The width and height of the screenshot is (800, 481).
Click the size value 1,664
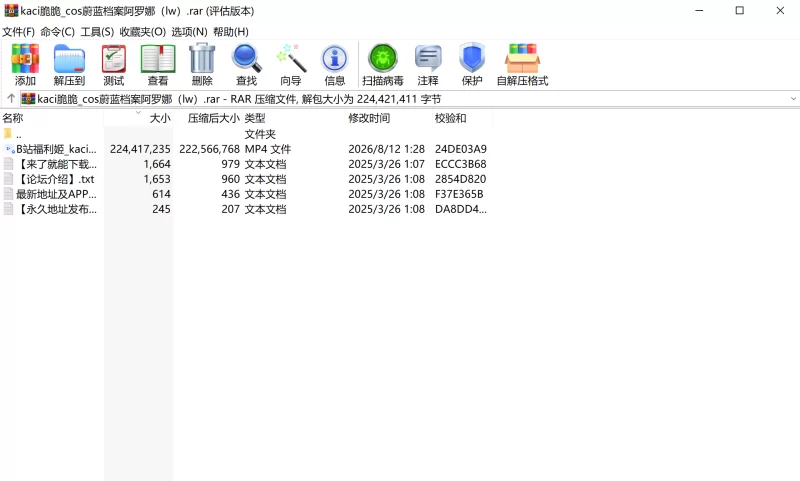pos(157,164)
